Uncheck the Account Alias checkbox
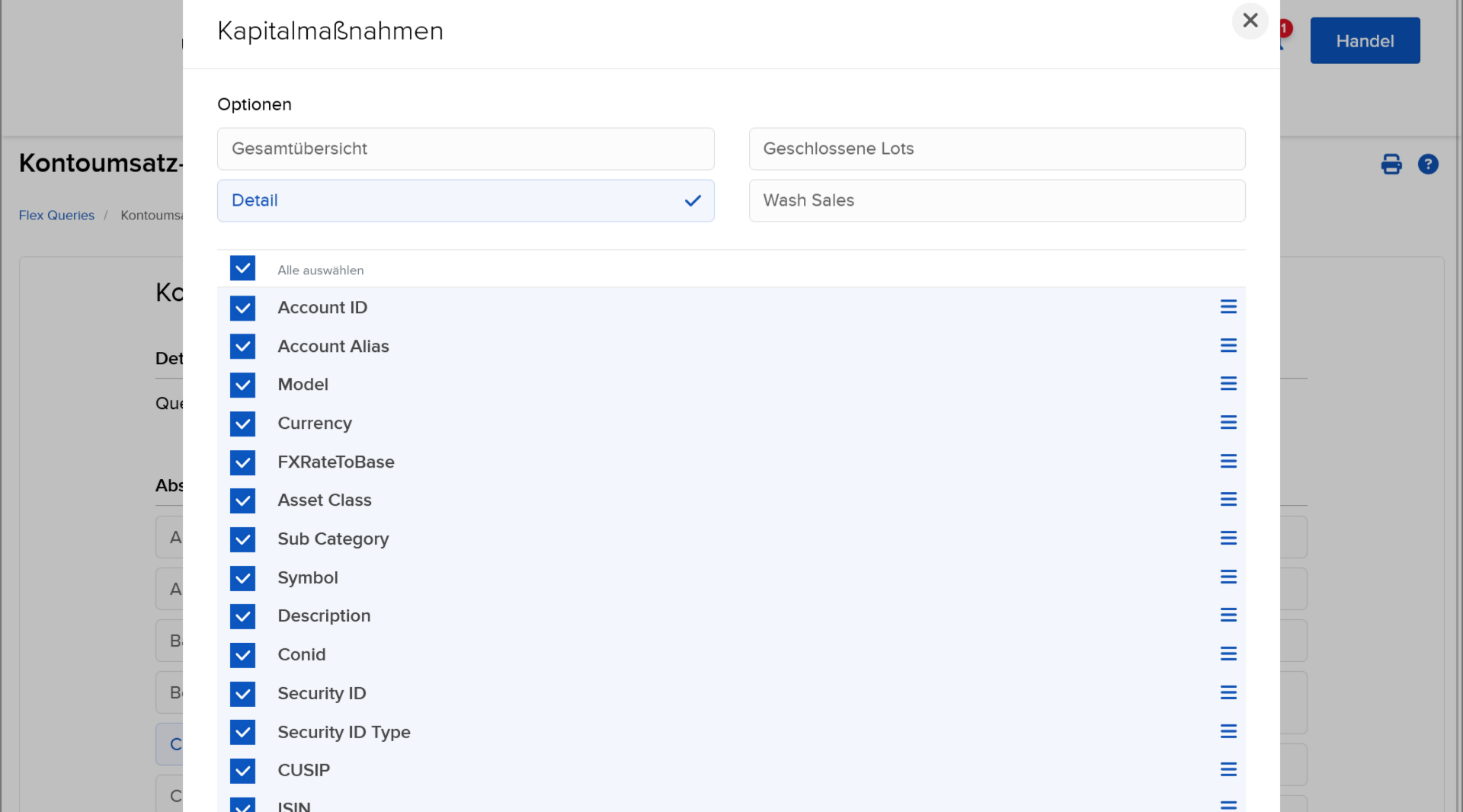 [242, 347]
